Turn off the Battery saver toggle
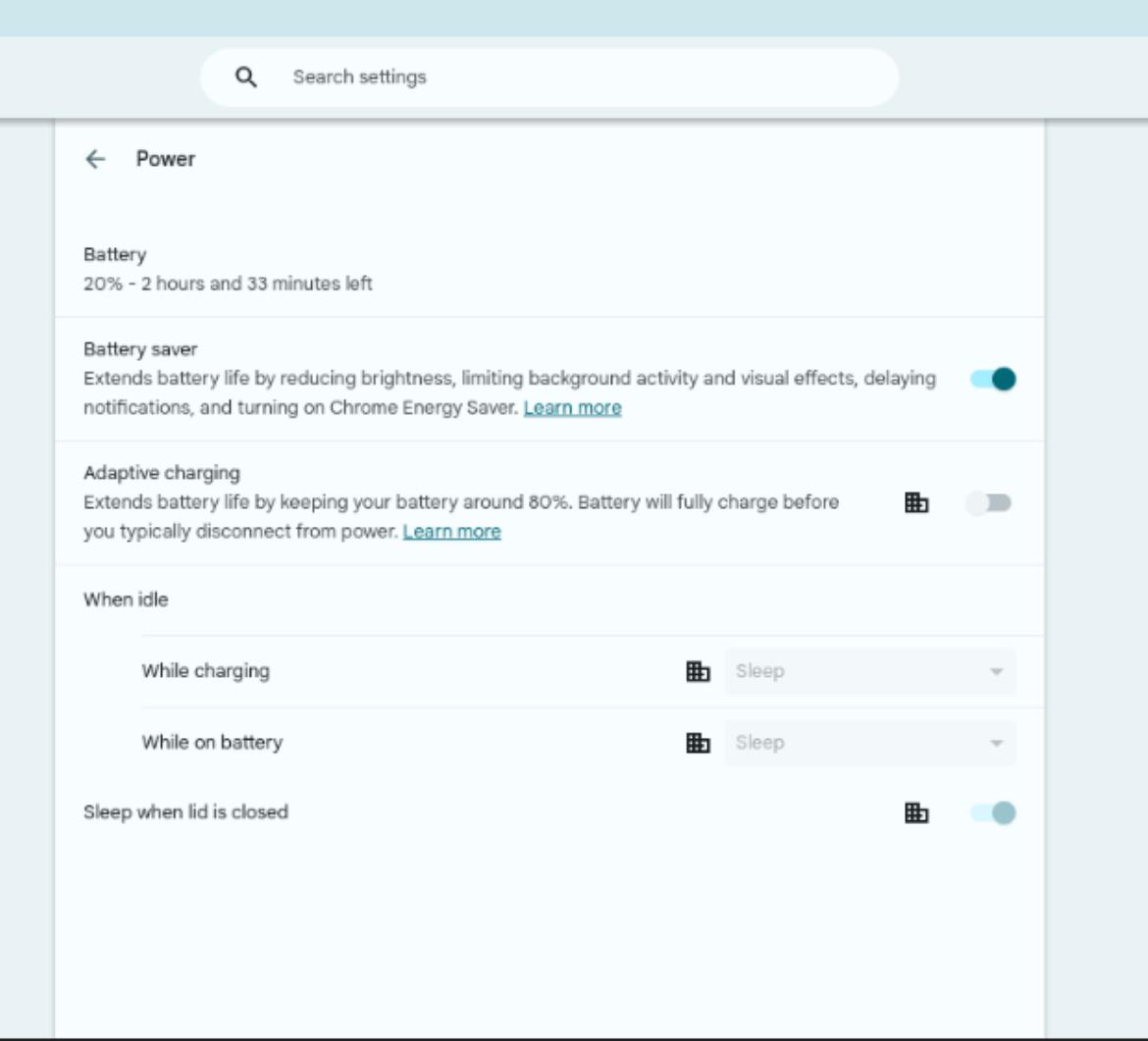The image size is (1148, 1041). coord(993,379)
